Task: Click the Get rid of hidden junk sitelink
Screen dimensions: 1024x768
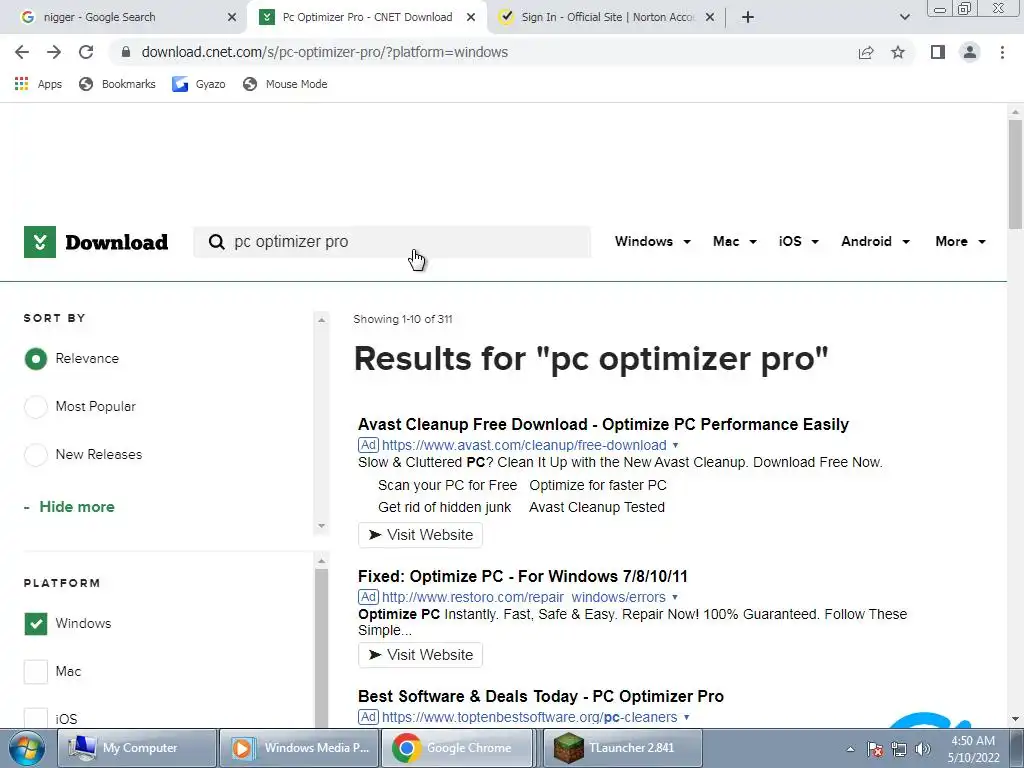Action: [444, 507]
